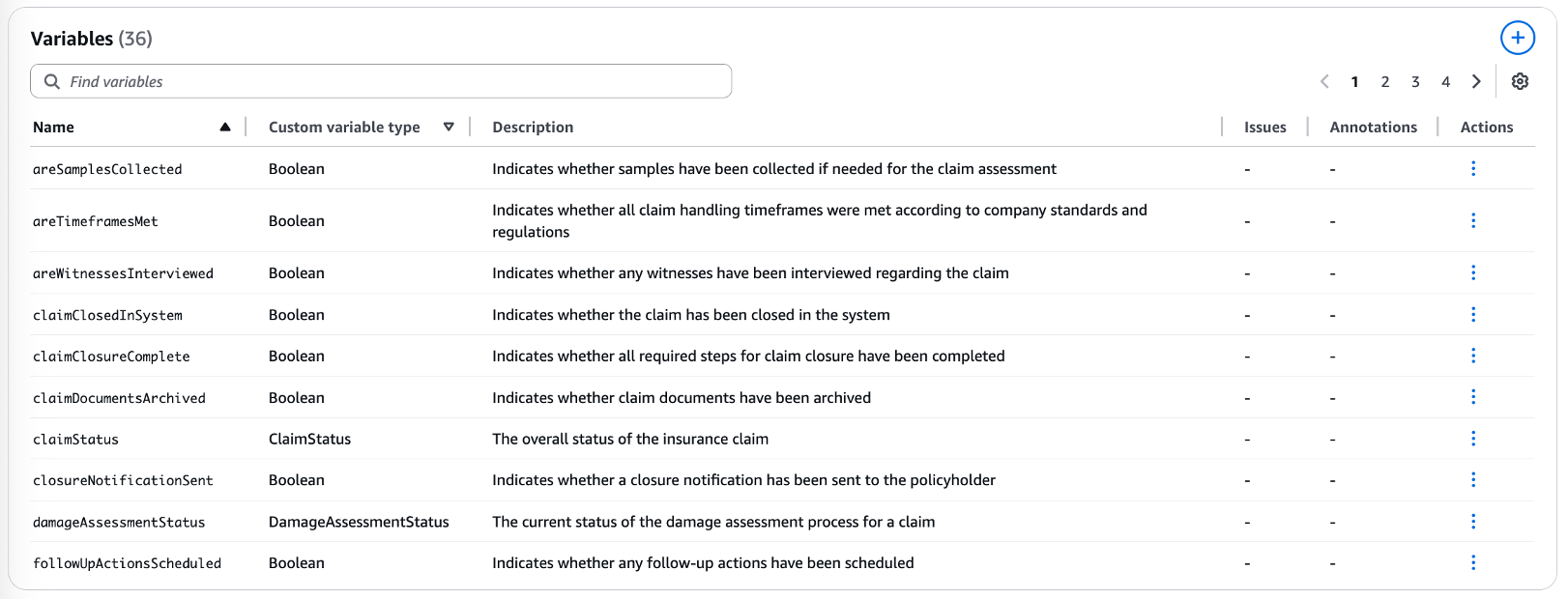Open the actions menu for areTimeframesMet
Image resolution: width=1568 pixels, height=599 pixels.
pos(1473,220)
